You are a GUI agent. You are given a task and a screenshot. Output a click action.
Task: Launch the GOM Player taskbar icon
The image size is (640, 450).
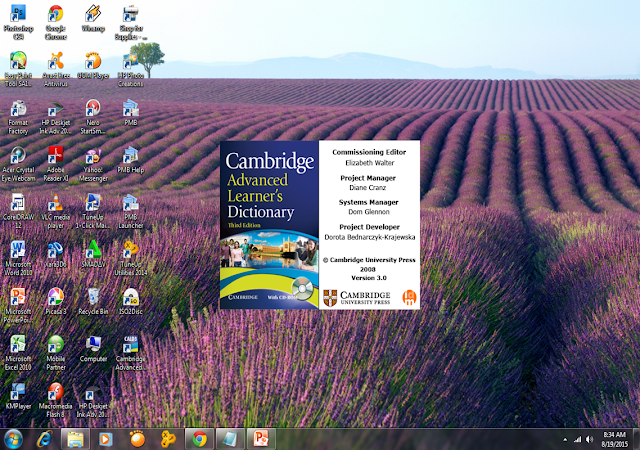(137, 439)
